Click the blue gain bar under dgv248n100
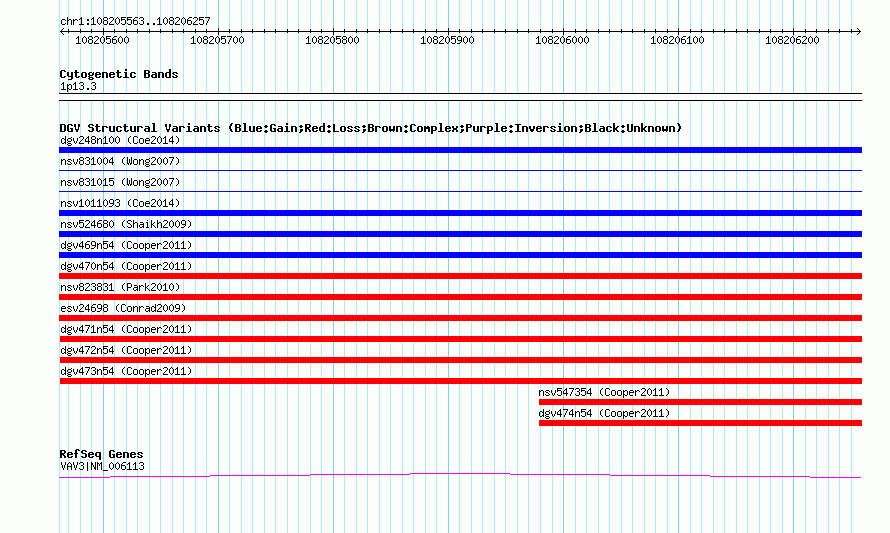890x533 pixels. pyautogui.click(x=460, y=150)
